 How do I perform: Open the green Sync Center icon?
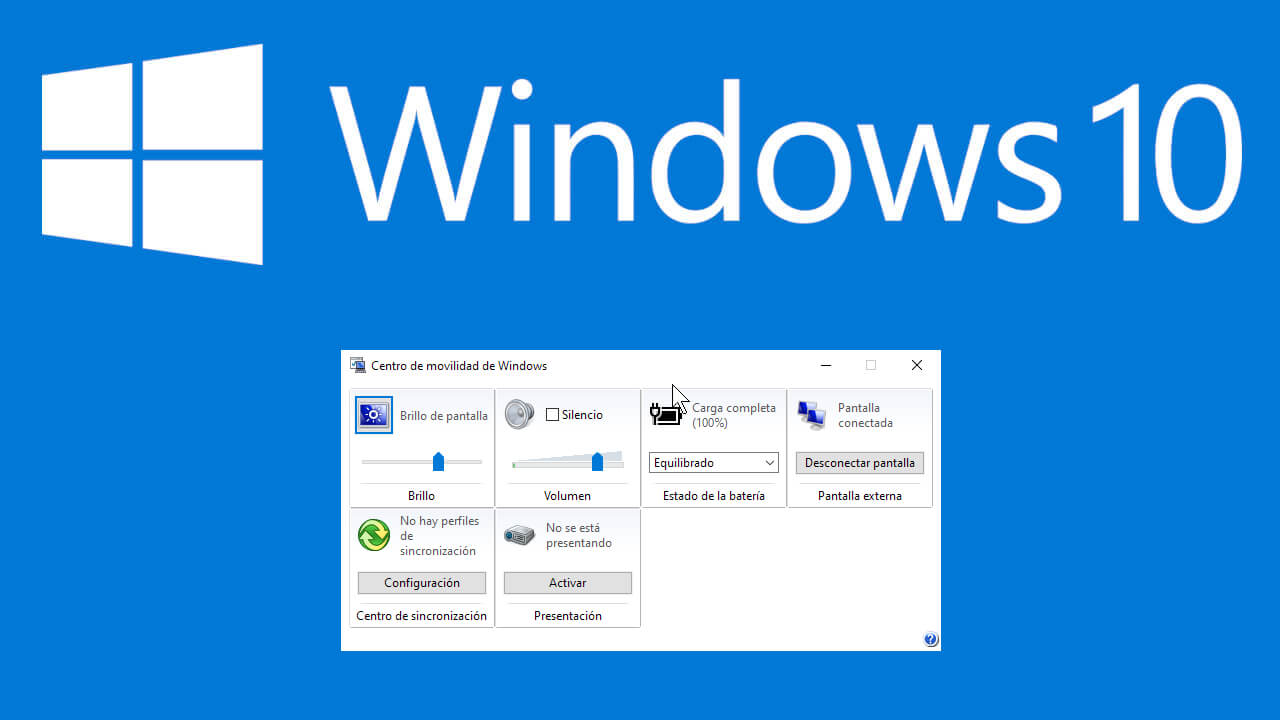[x=374, y=535]
